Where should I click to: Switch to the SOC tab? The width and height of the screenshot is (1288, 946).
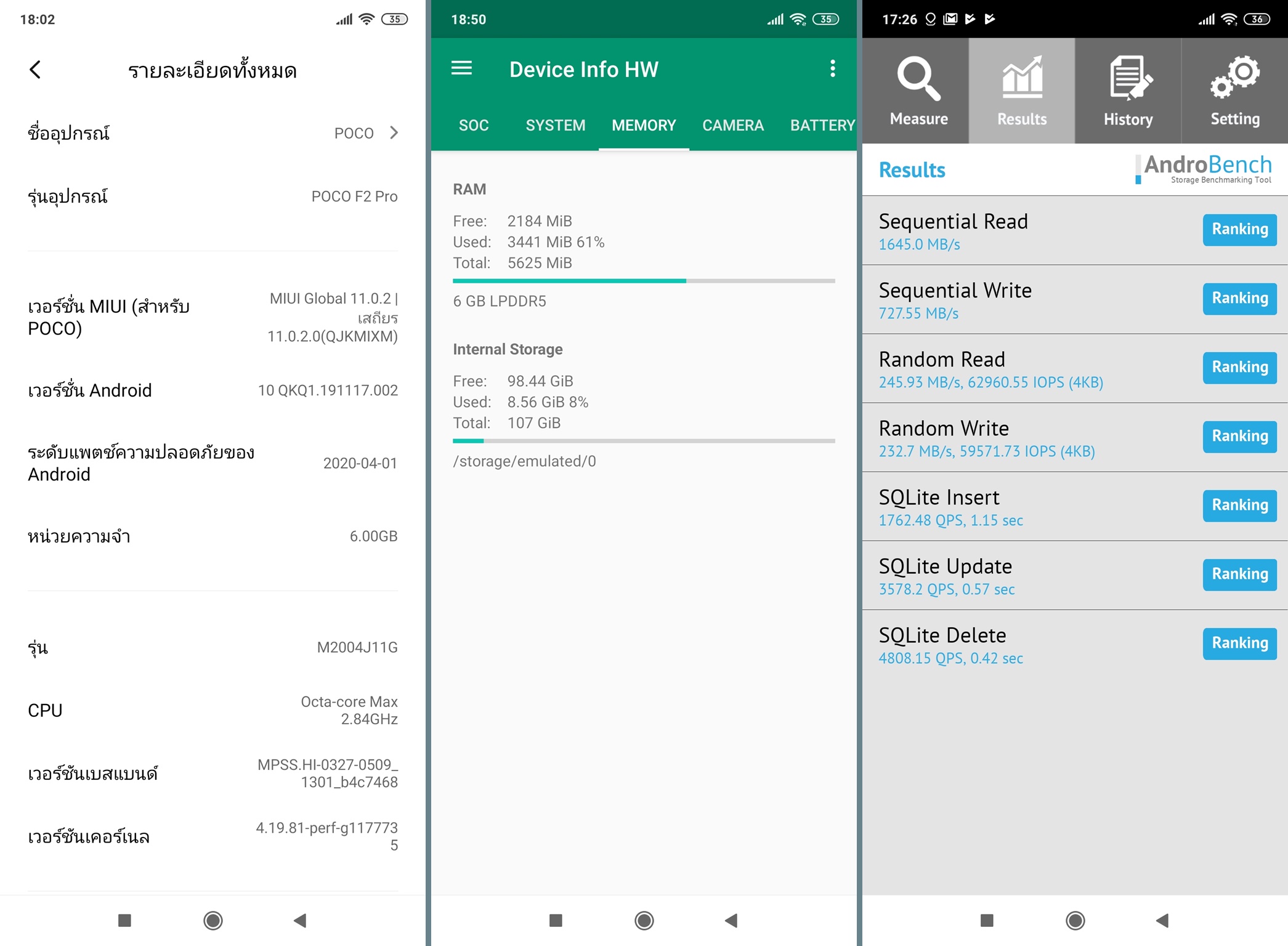[x=474, y=125]
